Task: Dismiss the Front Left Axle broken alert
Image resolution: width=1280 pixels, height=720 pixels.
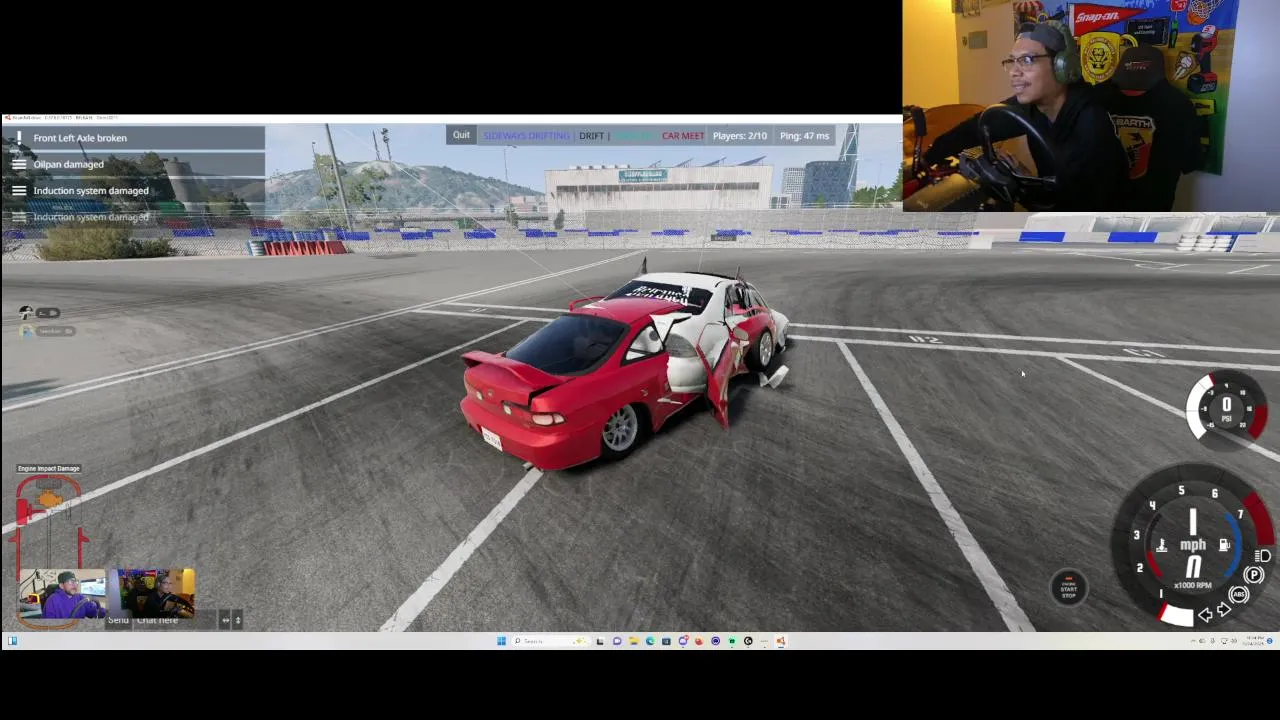Action: pos(133,138)
